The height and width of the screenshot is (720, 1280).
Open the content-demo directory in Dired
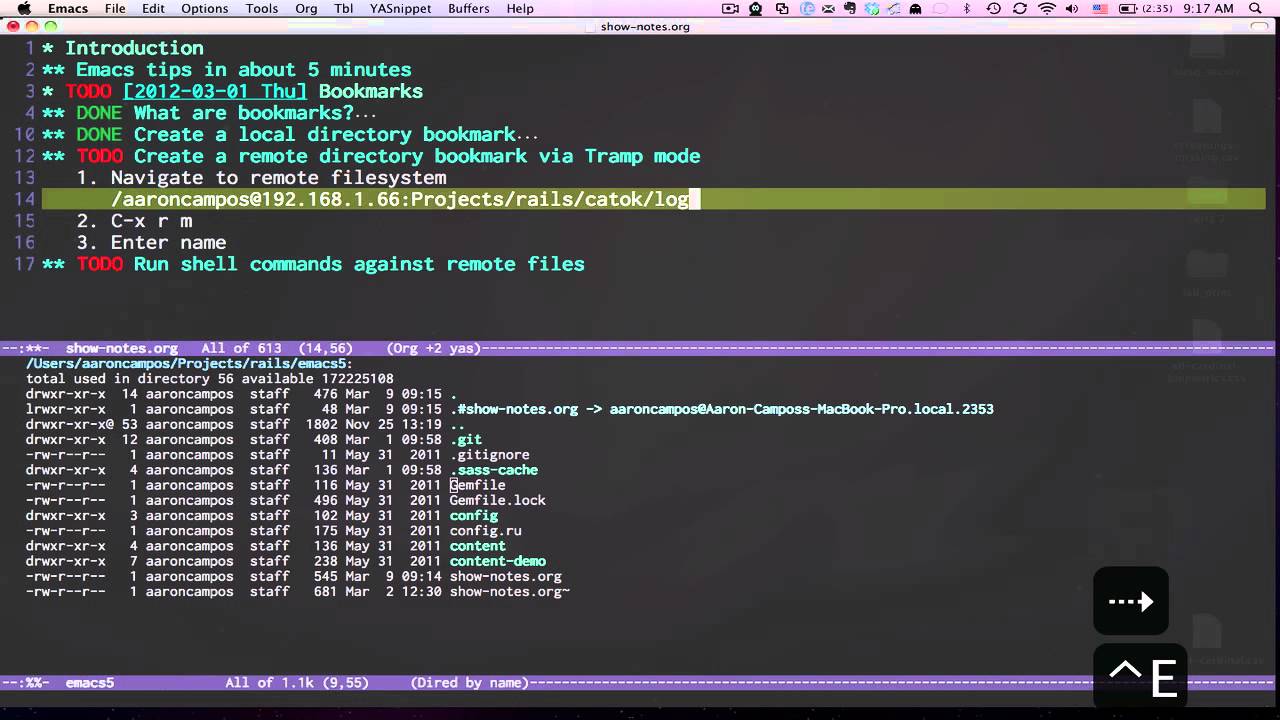498,561
